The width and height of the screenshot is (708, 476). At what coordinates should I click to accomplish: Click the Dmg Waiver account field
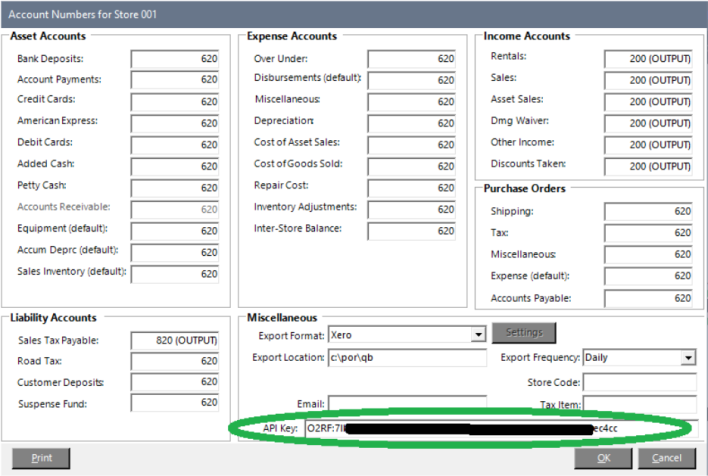[x=648, y=123]
